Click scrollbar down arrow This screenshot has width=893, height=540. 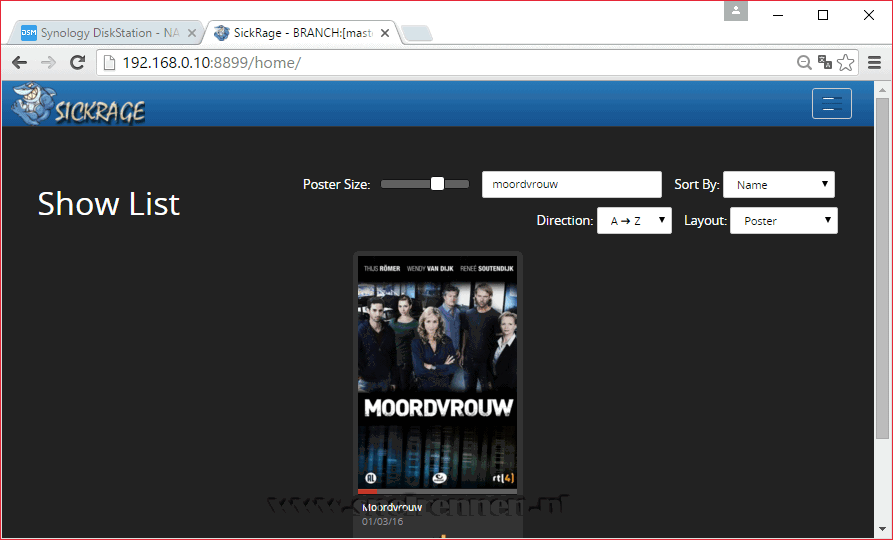point(882,530)
